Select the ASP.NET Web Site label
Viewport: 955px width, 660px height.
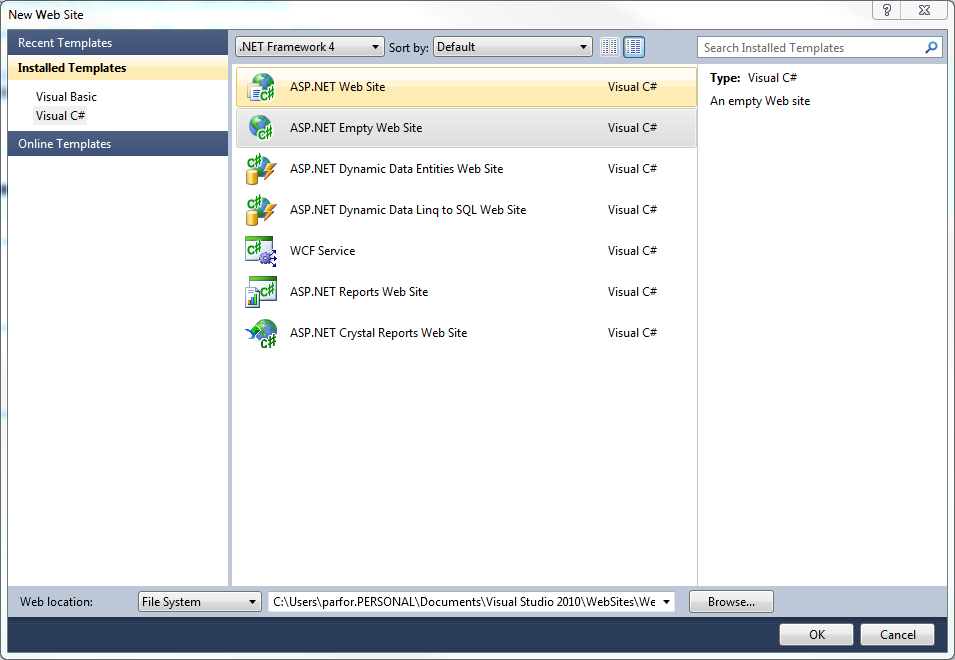coord(337,87)
